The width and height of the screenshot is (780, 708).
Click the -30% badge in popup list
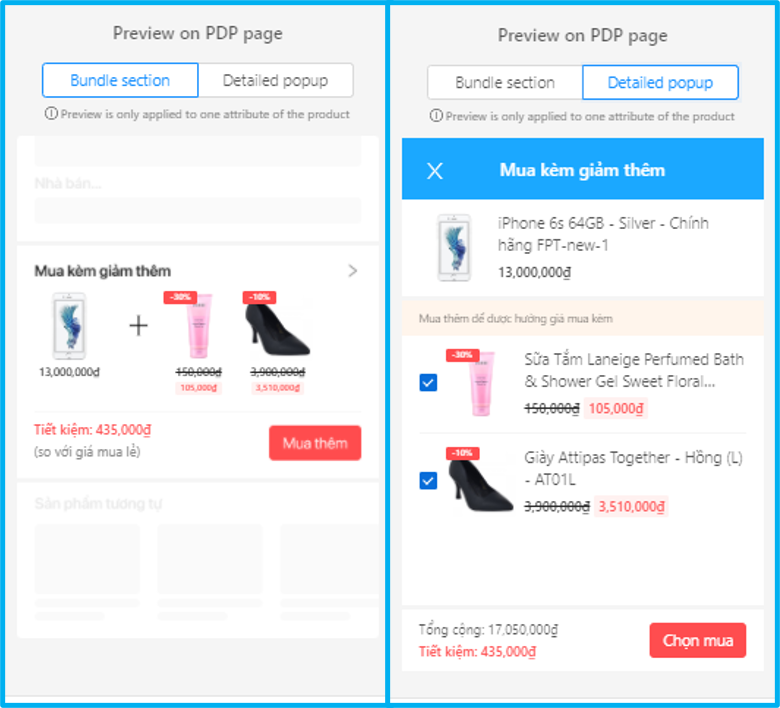[463, 355]
